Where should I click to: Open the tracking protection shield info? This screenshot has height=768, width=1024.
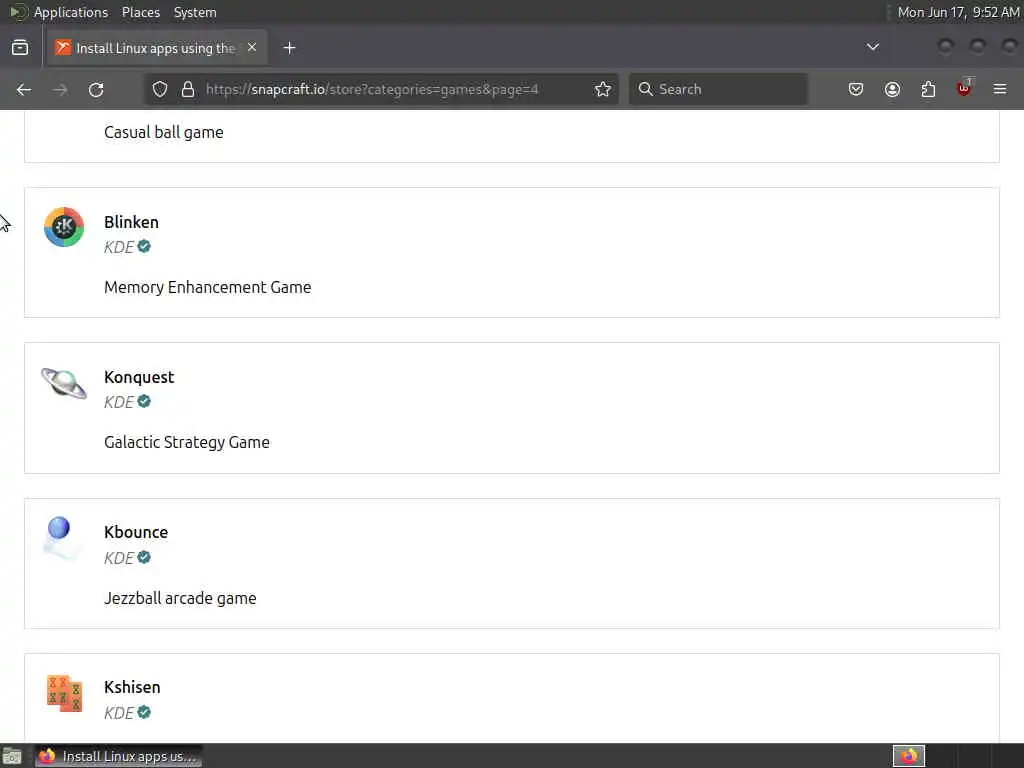160,89
